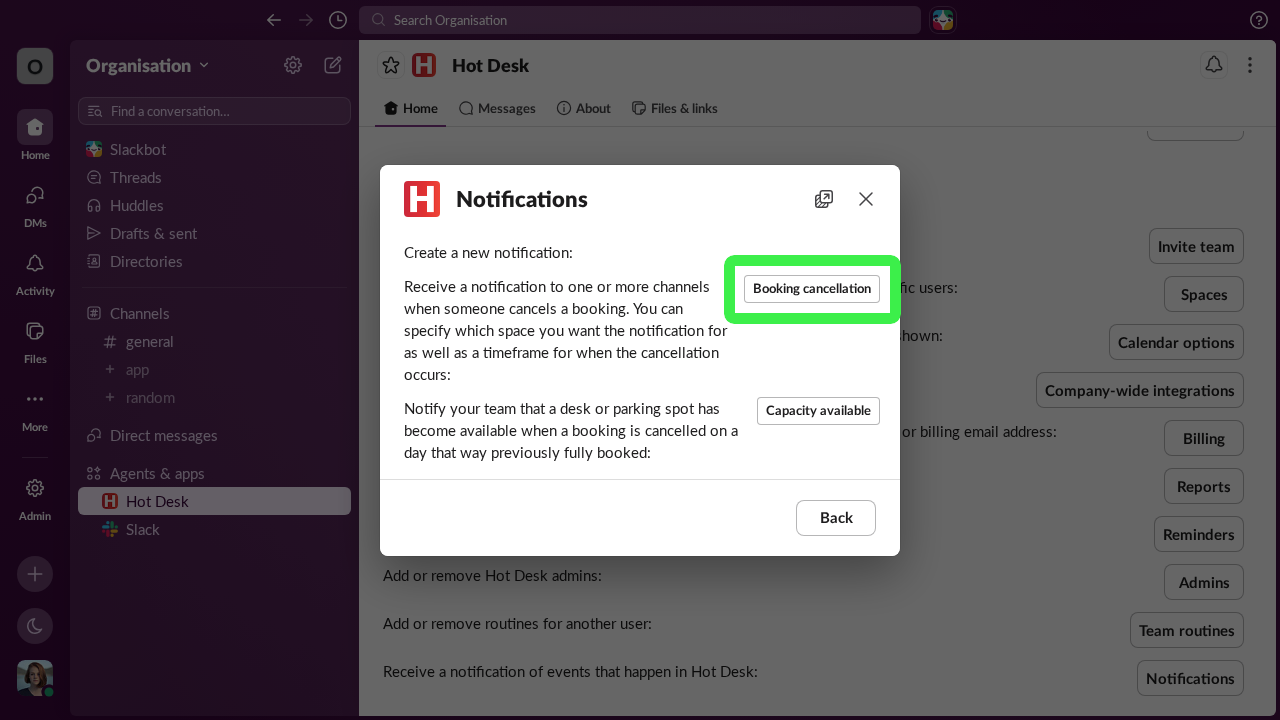Open Hot Desk notification bell settings
1280x720 pixels.
point(1213,65)
